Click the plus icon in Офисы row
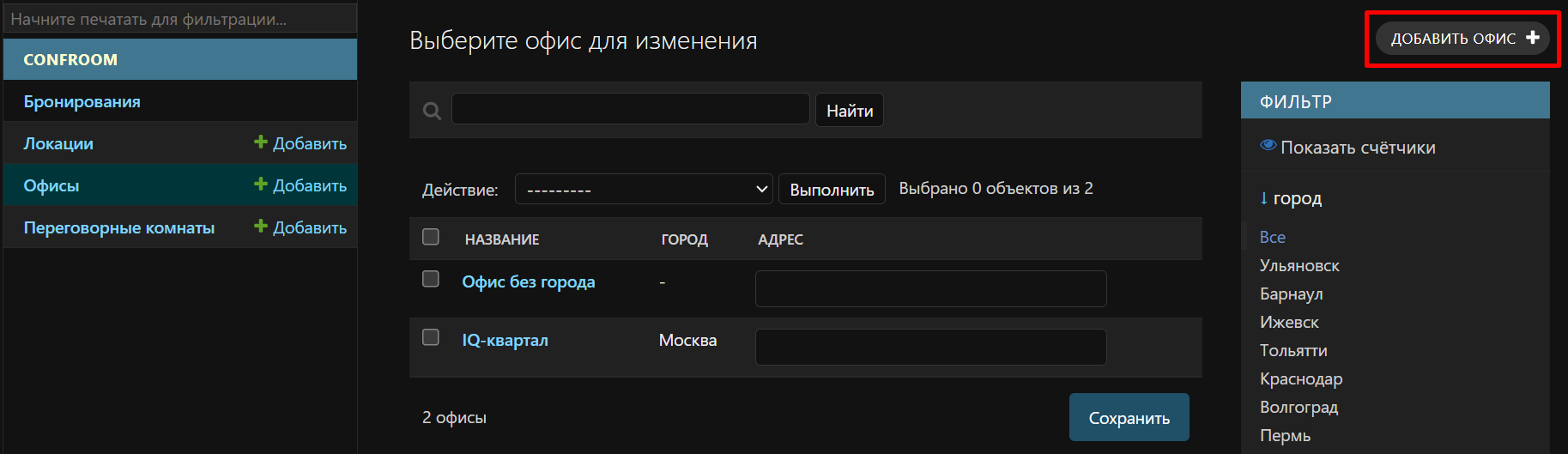 pyautogui.click(x=261, y=185)
